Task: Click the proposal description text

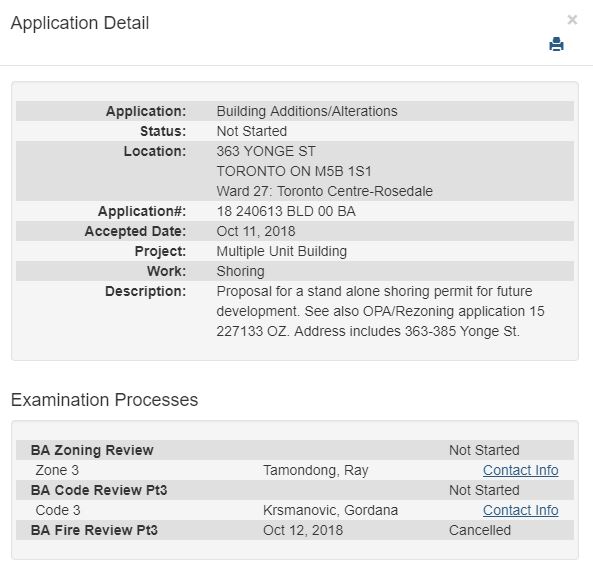Action: tap(380, 311)
